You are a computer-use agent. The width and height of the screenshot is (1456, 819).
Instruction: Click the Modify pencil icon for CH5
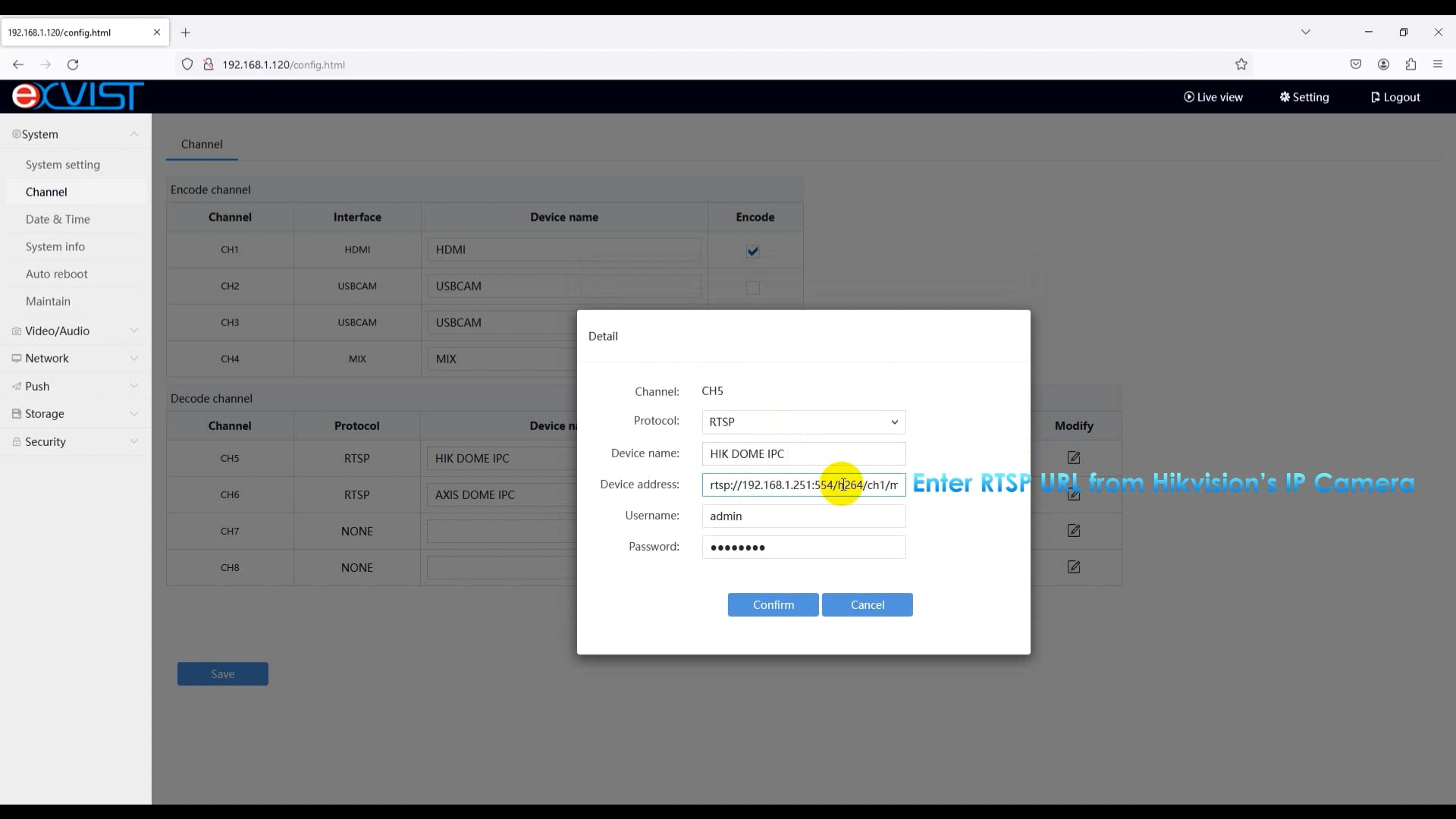[1074, 458]
